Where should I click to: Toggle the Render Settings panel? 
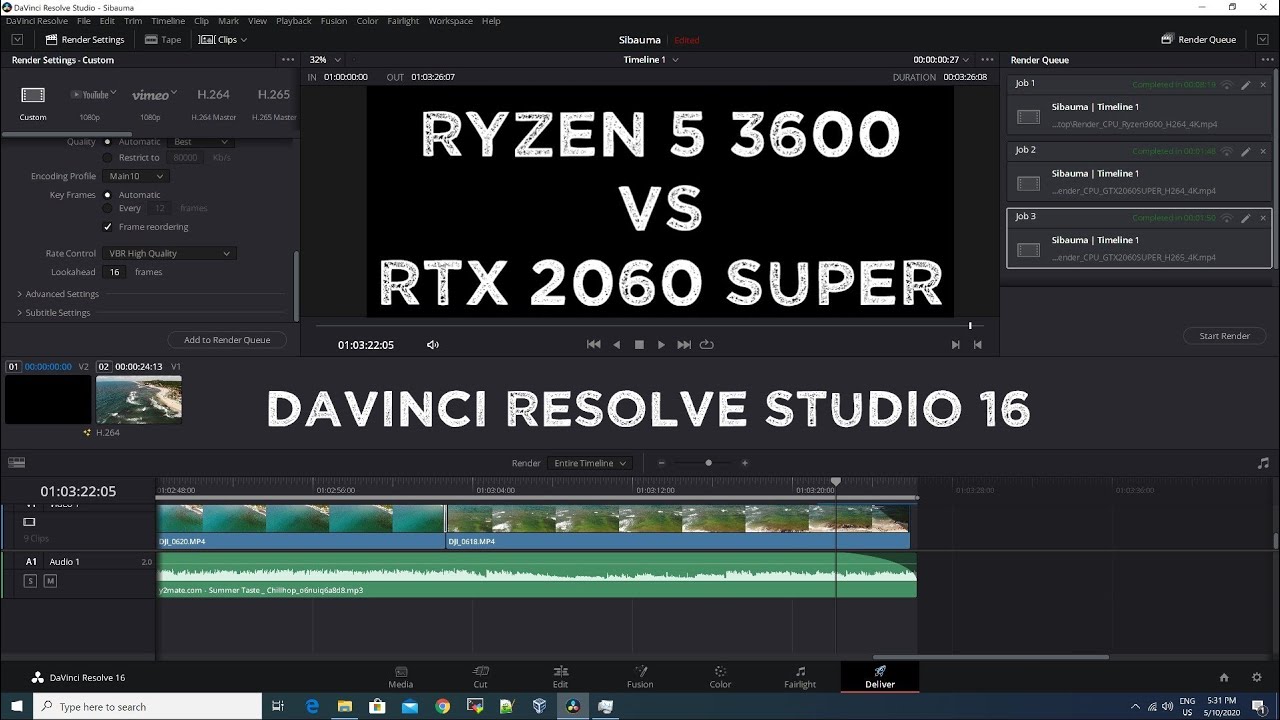point(84,40)
